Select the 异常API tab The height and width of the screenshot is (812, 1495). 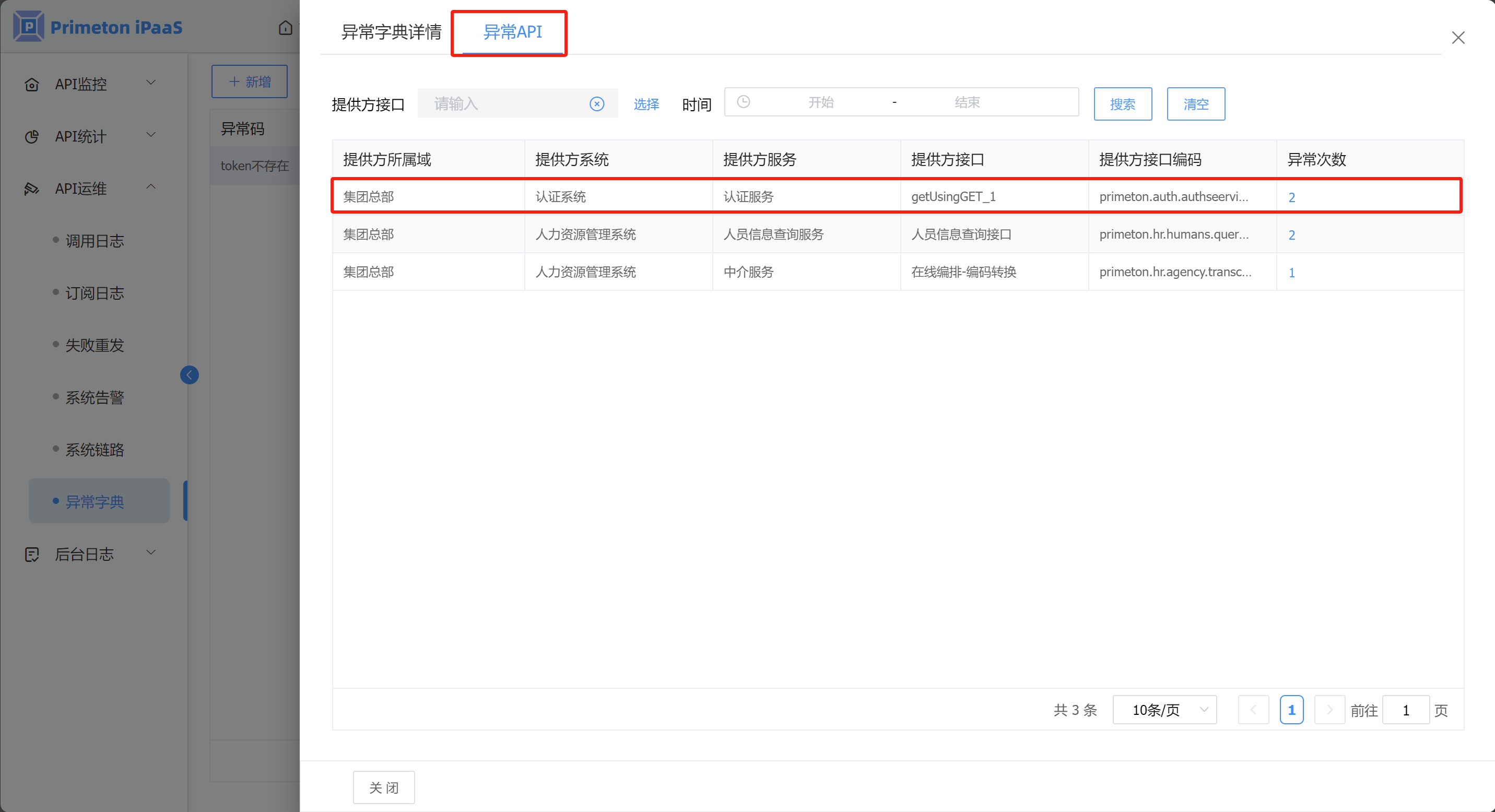(x=512, y=32)
